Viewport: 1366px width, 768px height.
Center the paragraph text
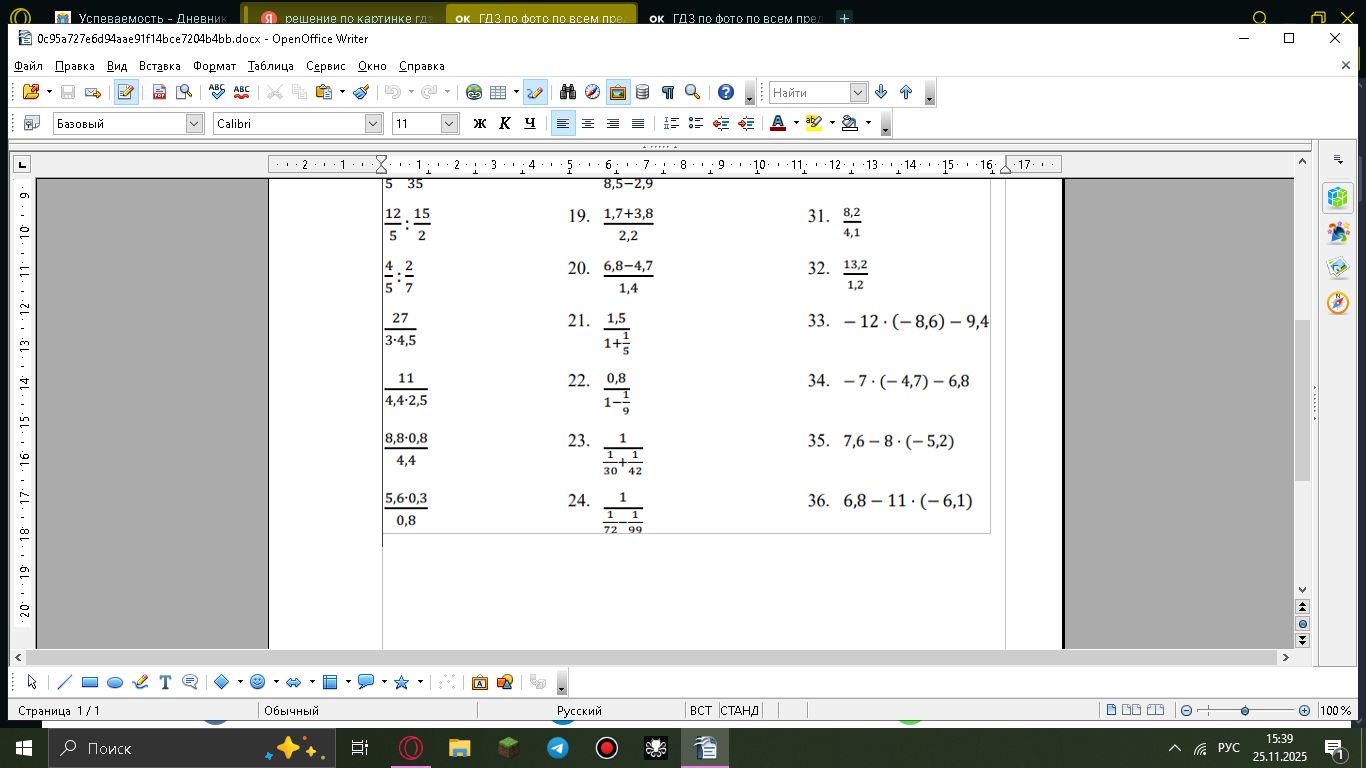click(588, 123)
